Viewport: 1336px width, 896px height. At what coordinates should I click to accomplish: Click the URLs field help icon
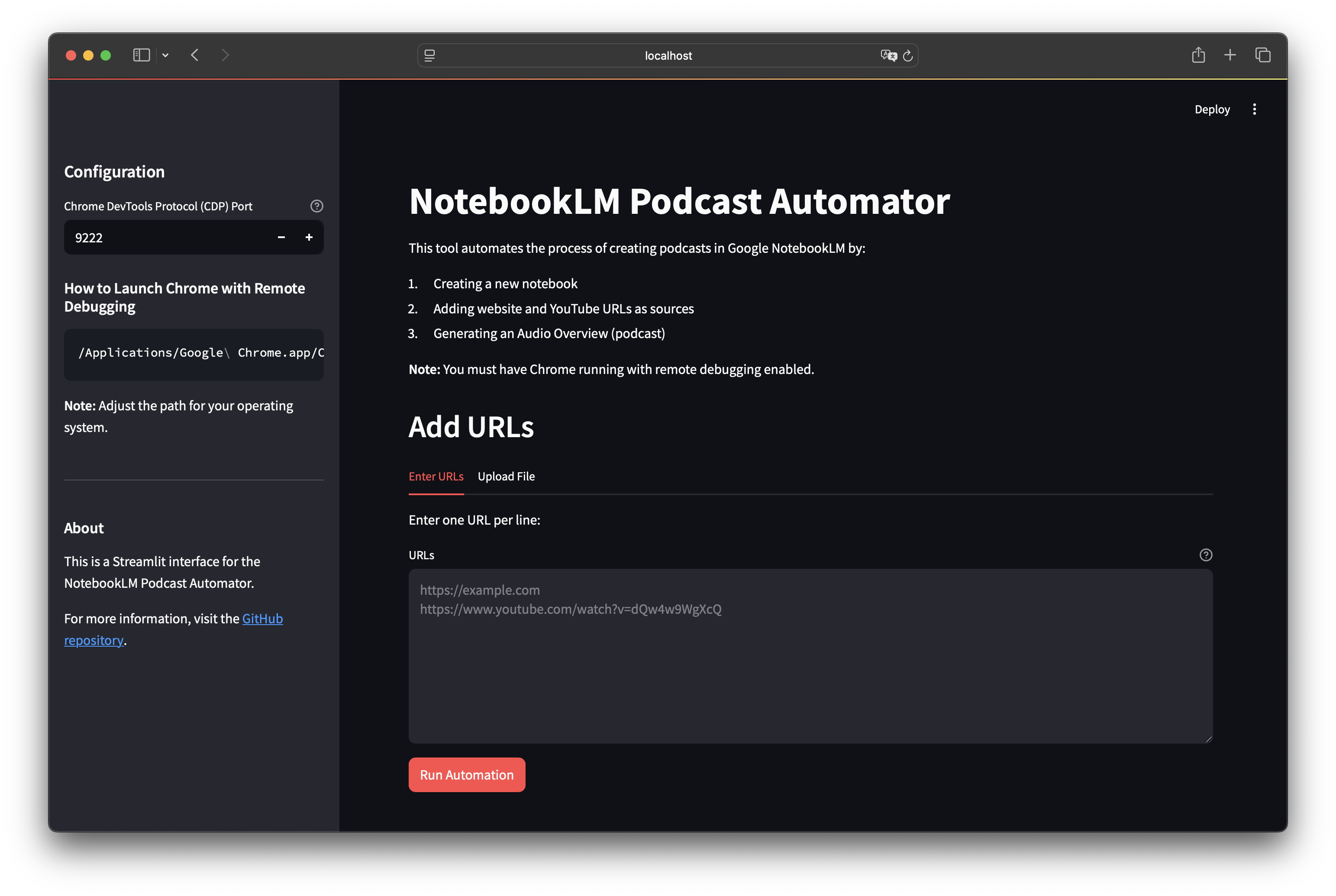(x=1206, y=555)
